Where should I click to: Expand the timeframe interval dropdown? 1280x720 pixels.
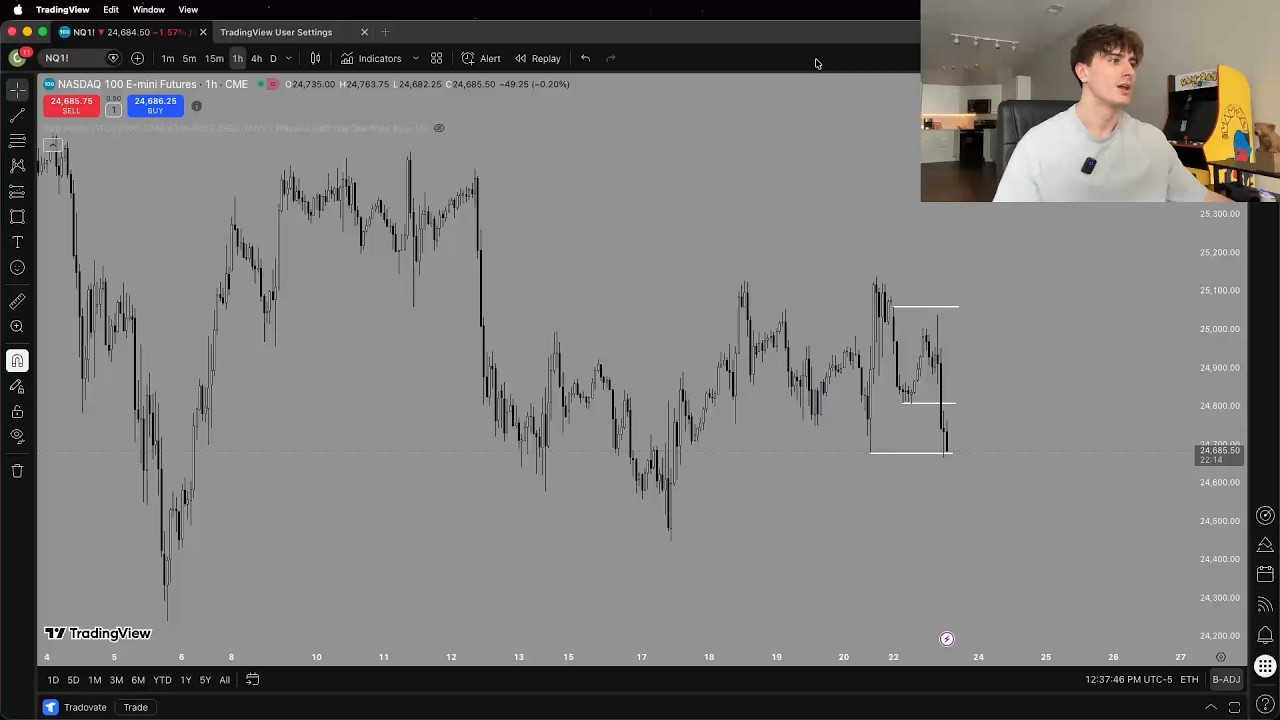pyautogui.click(x=288, y=58)
